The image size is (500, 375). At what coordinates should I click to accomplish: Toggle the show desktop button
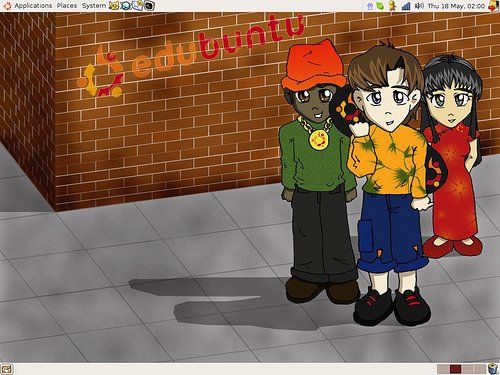pos(7,369)
